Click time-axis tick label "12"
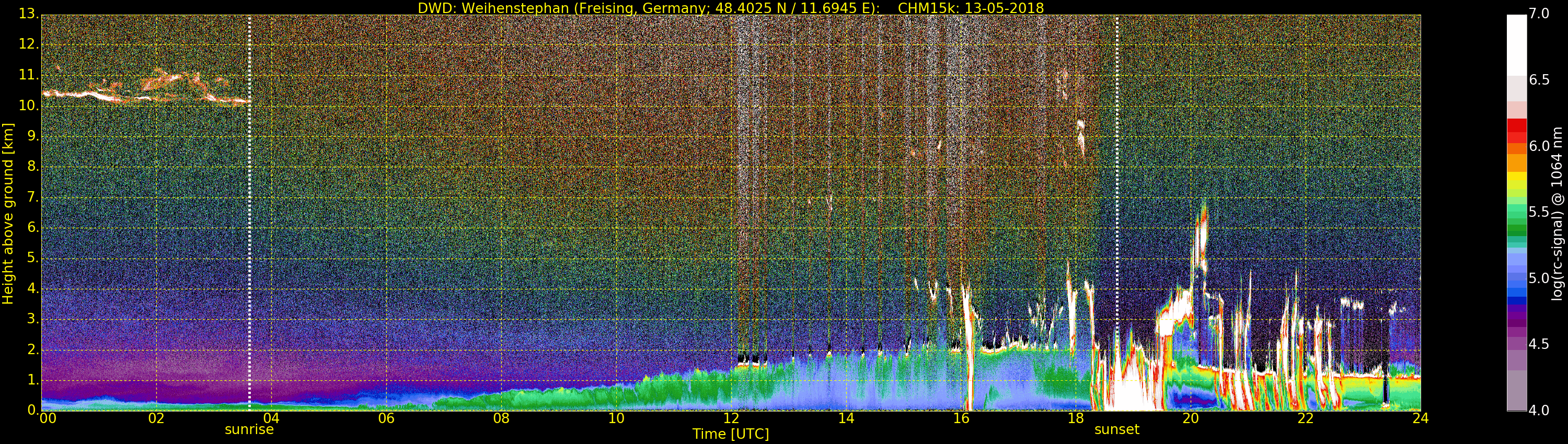 point(731,418)
